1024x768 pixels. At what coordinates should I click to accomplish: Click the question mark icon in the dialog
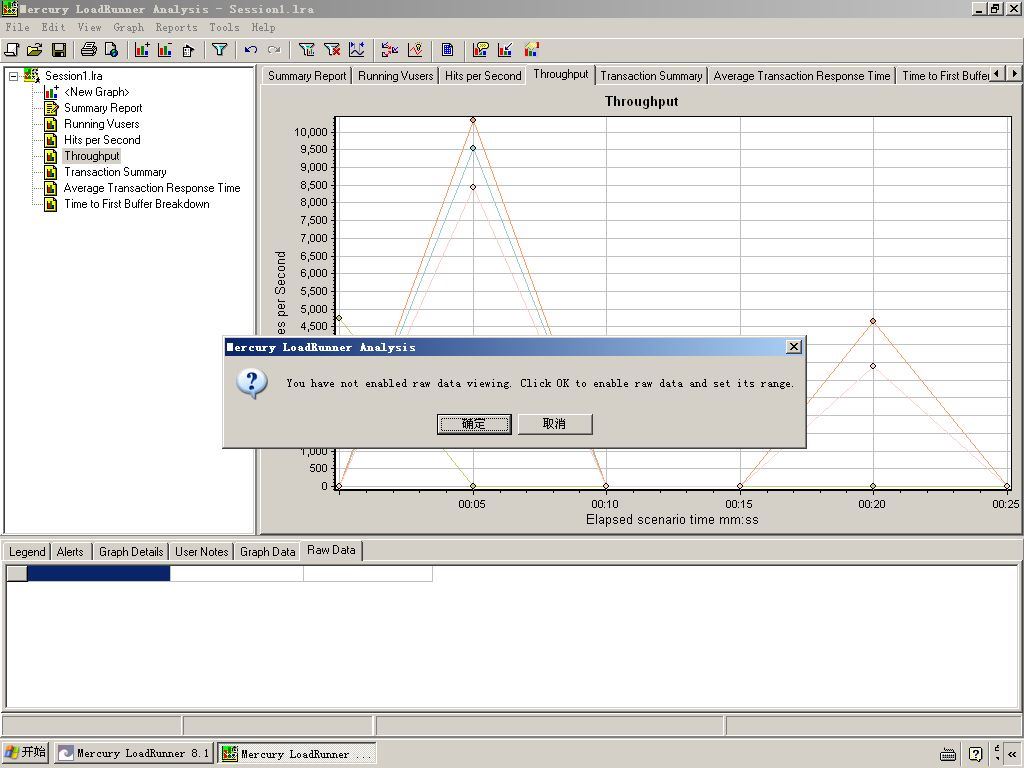[252, 383]
